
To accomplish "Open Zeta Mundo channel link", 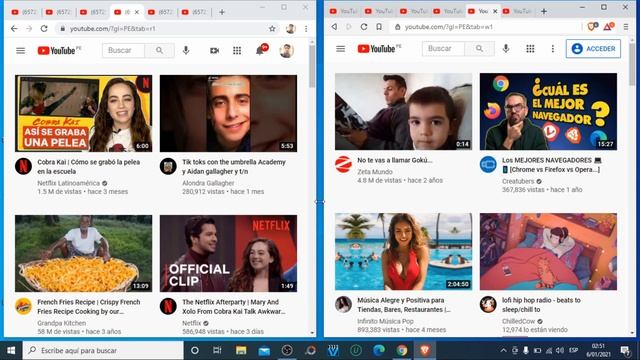I will (375, 172).
